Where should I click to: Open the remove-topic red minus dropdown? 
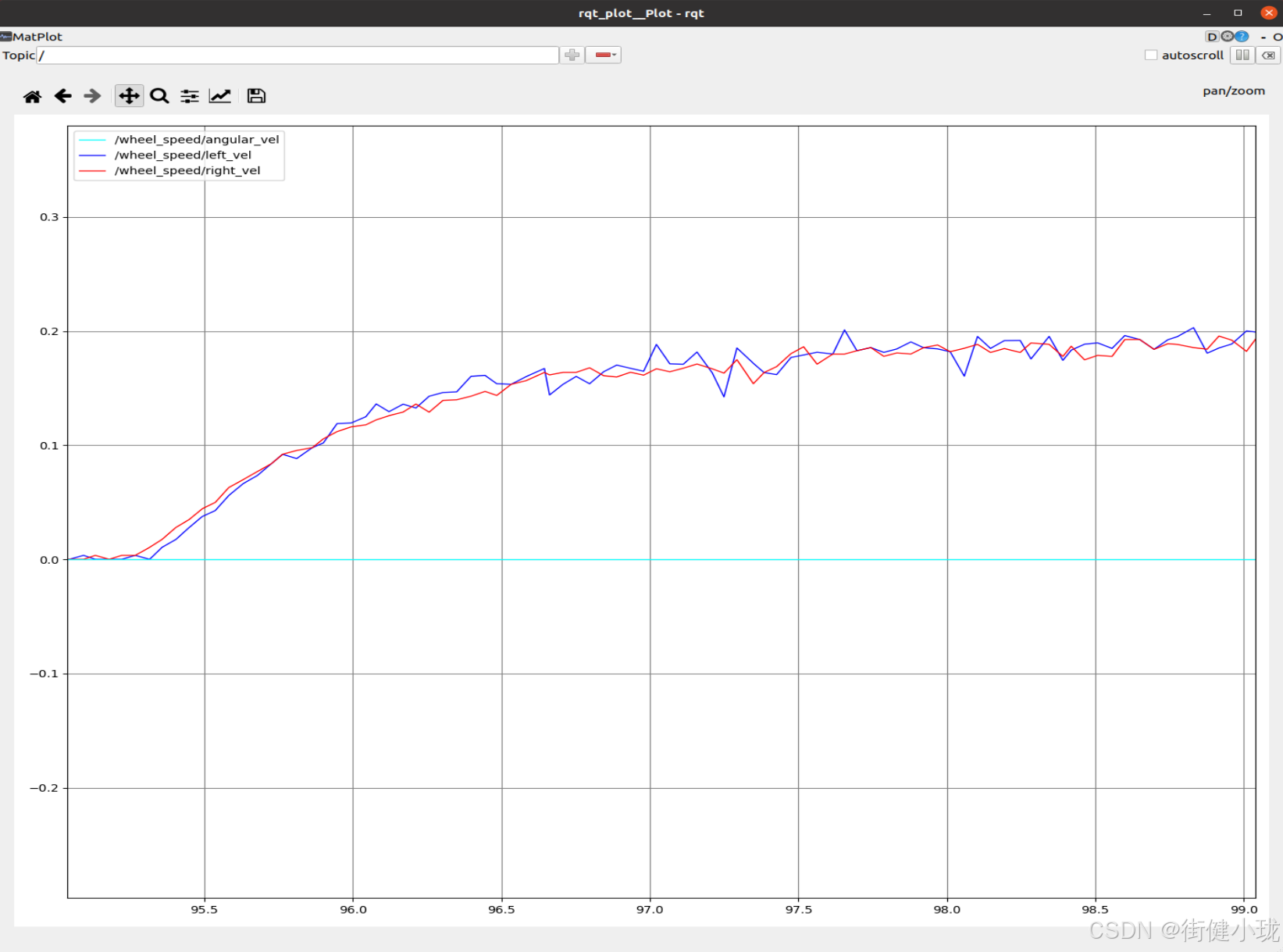tap(603, 55)
